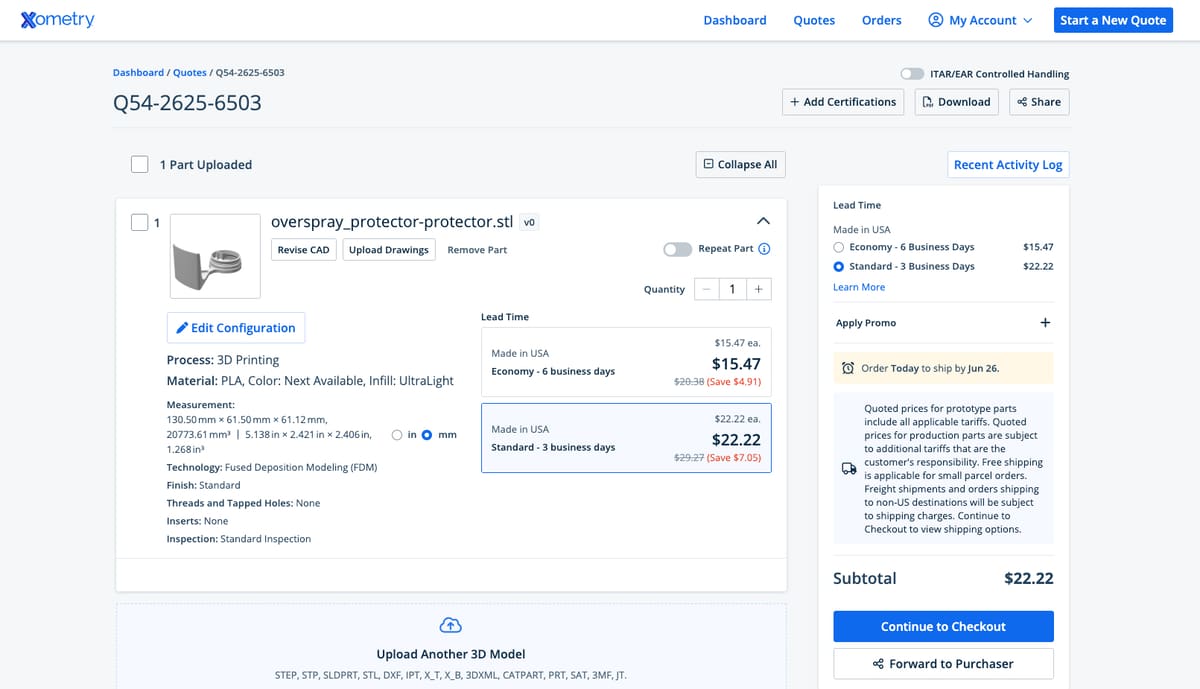The image size is (1200, 689).
Task: Click the Collapse All minus-box icon
Action: click(x=709, y=164)
